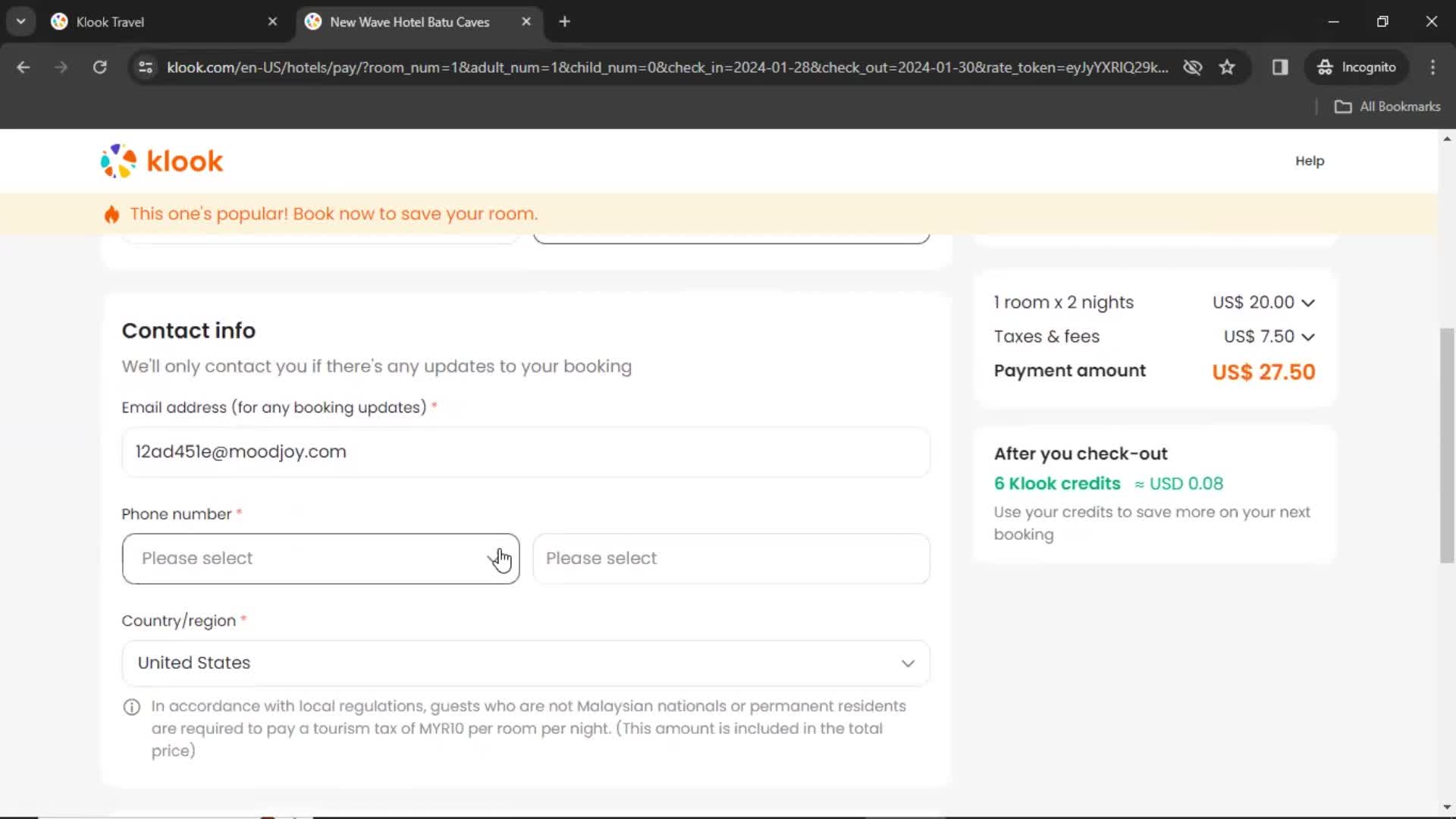Click the browser refresh icon
The height and width of the screenshot is (819, 1456).
click(100, 67)
